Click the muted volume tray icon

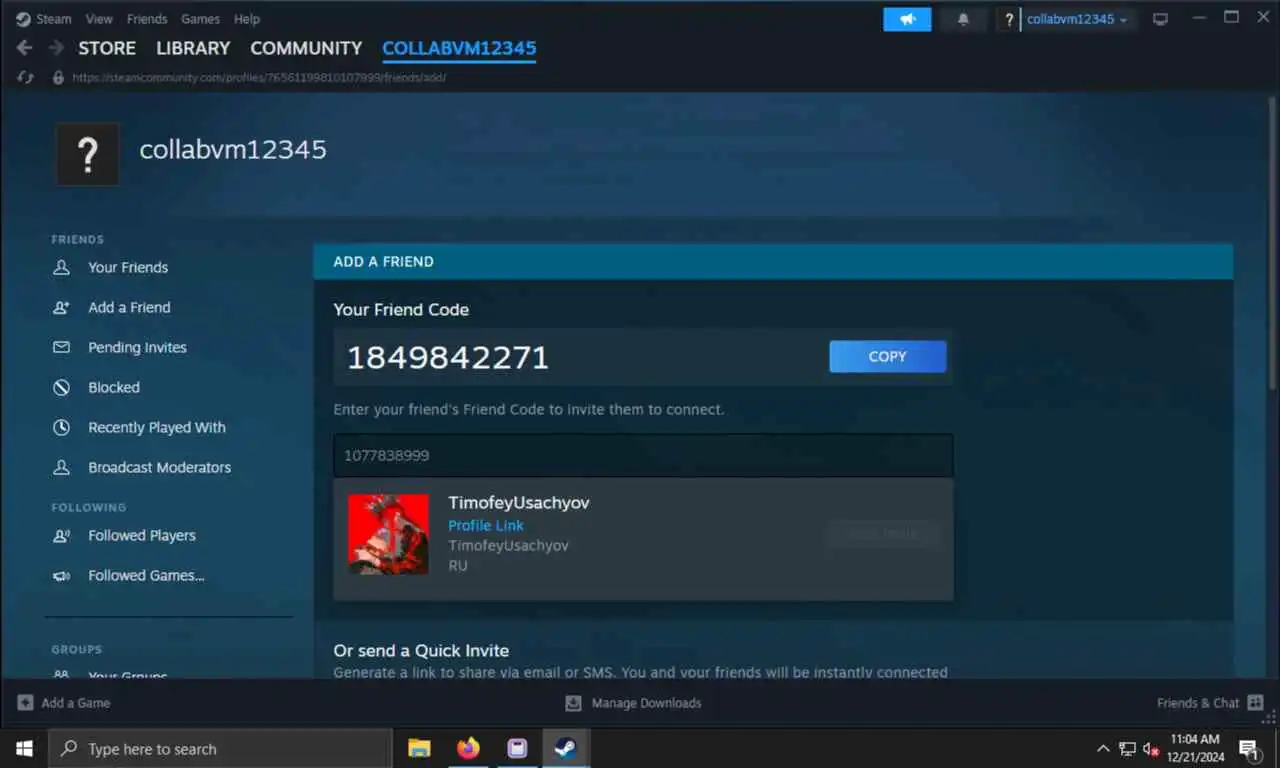pos(1151,748)
